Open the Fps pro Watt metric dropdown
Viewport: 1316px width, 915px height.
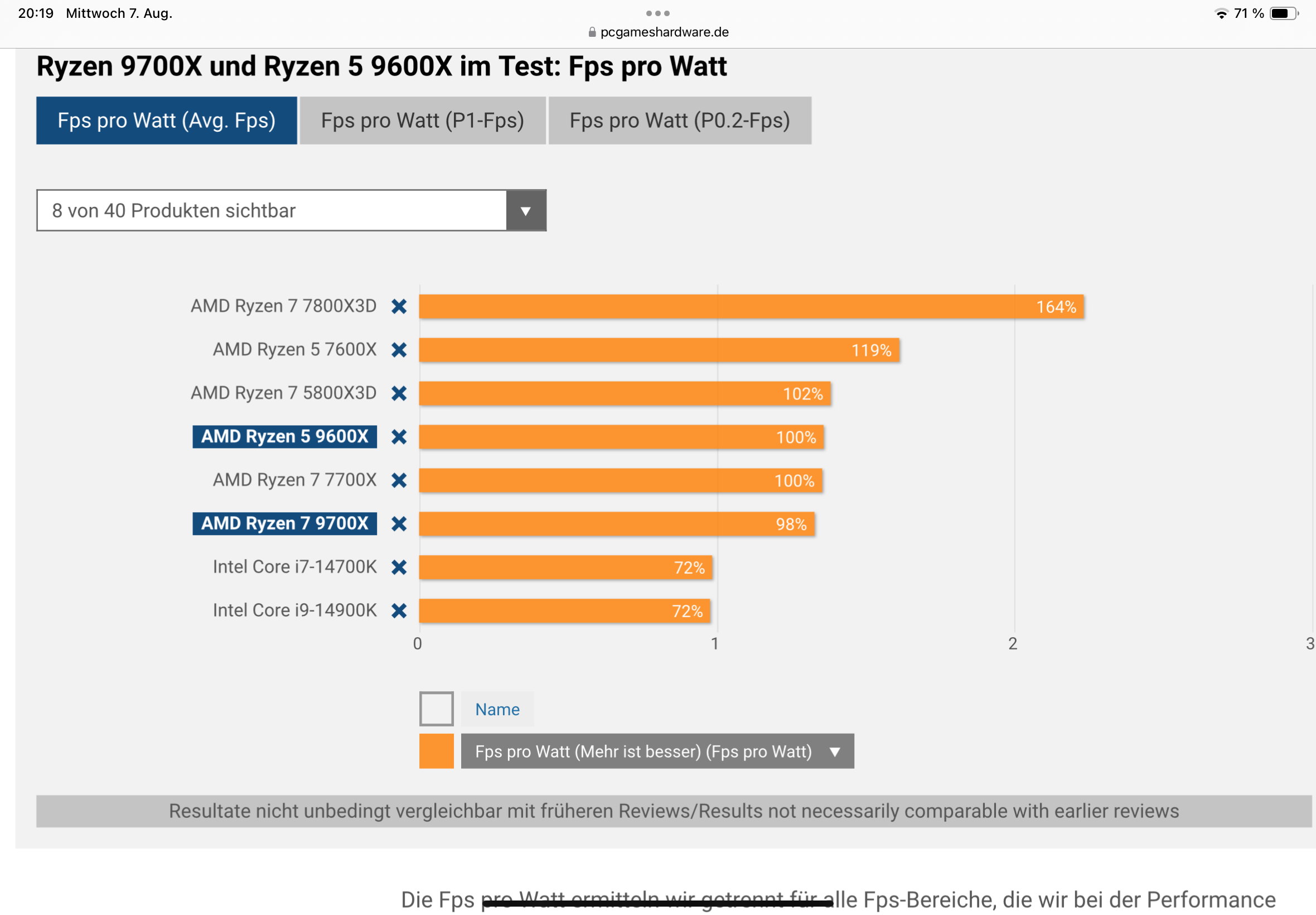(x=657, y=751)
